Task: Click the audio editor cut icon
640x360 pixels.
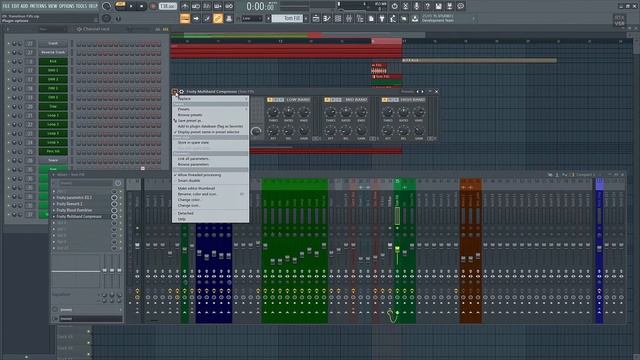Action: (x=405, y=6)
